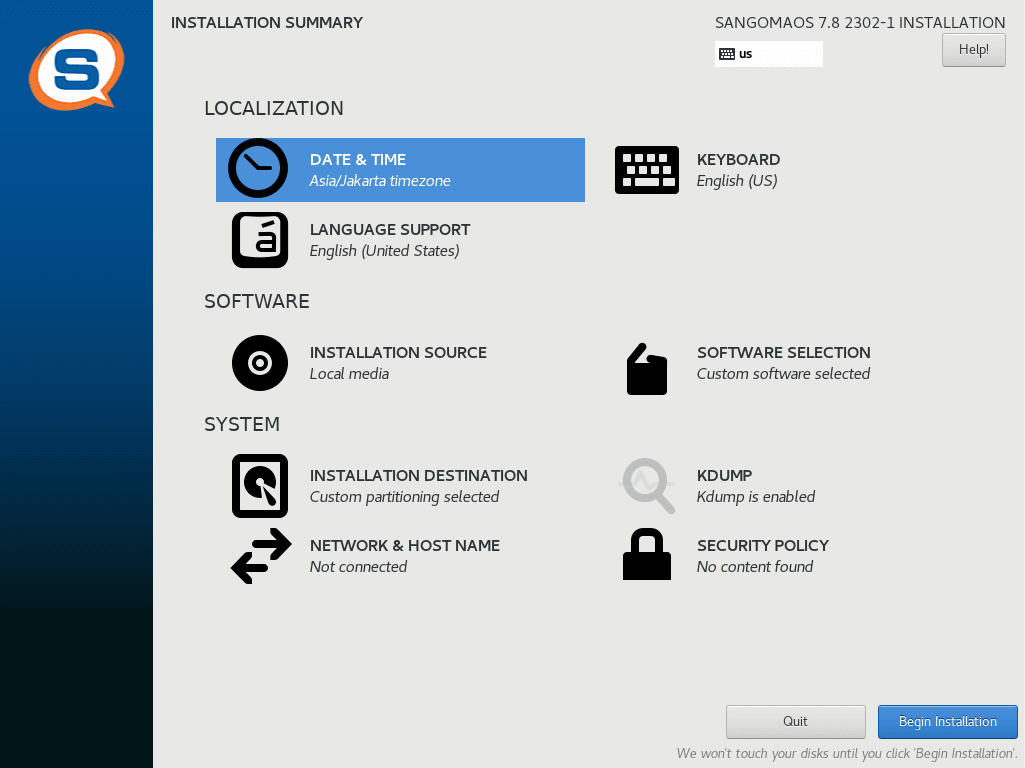
Task: Open Software Selection package icon
Action: (646, 369)
